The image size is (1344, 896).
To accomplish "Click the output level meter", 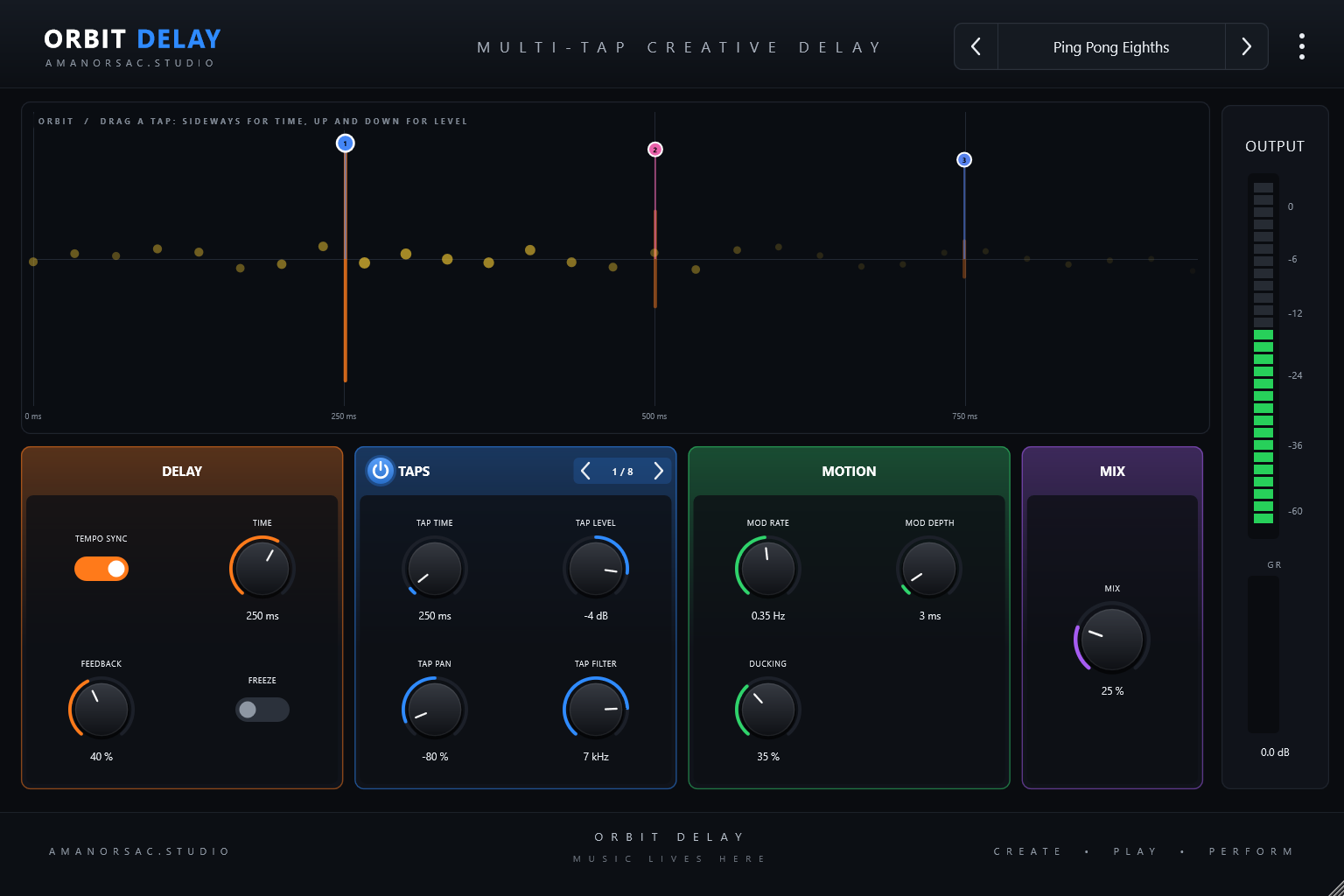I will click(1263, 354).
